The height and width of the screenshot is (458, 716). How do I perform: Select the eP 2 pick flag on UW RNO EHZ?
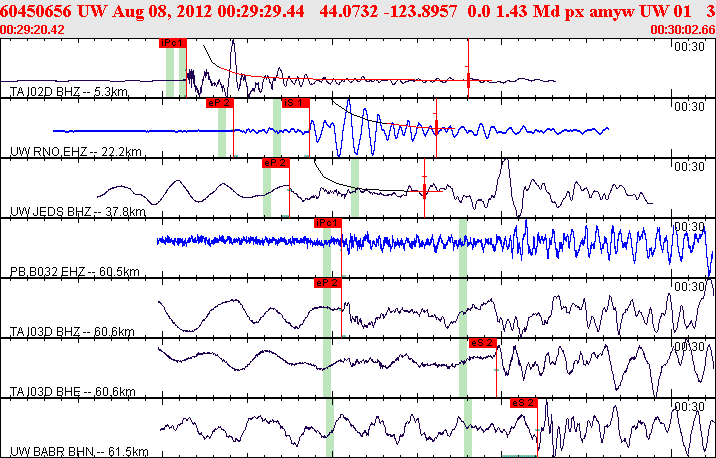tap(220, 103)
